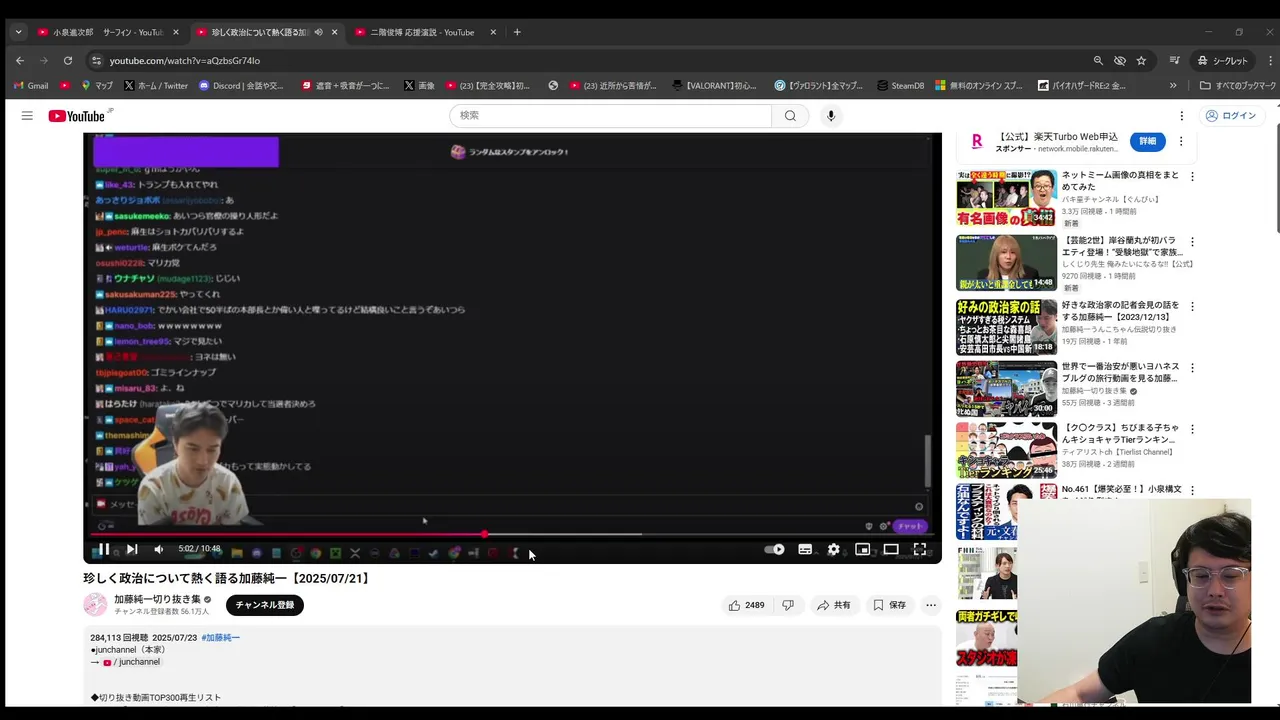Open options for ちびまる子ちゃん Tier video
The image size is (1280, 720).
click(x=1191, y=429)
